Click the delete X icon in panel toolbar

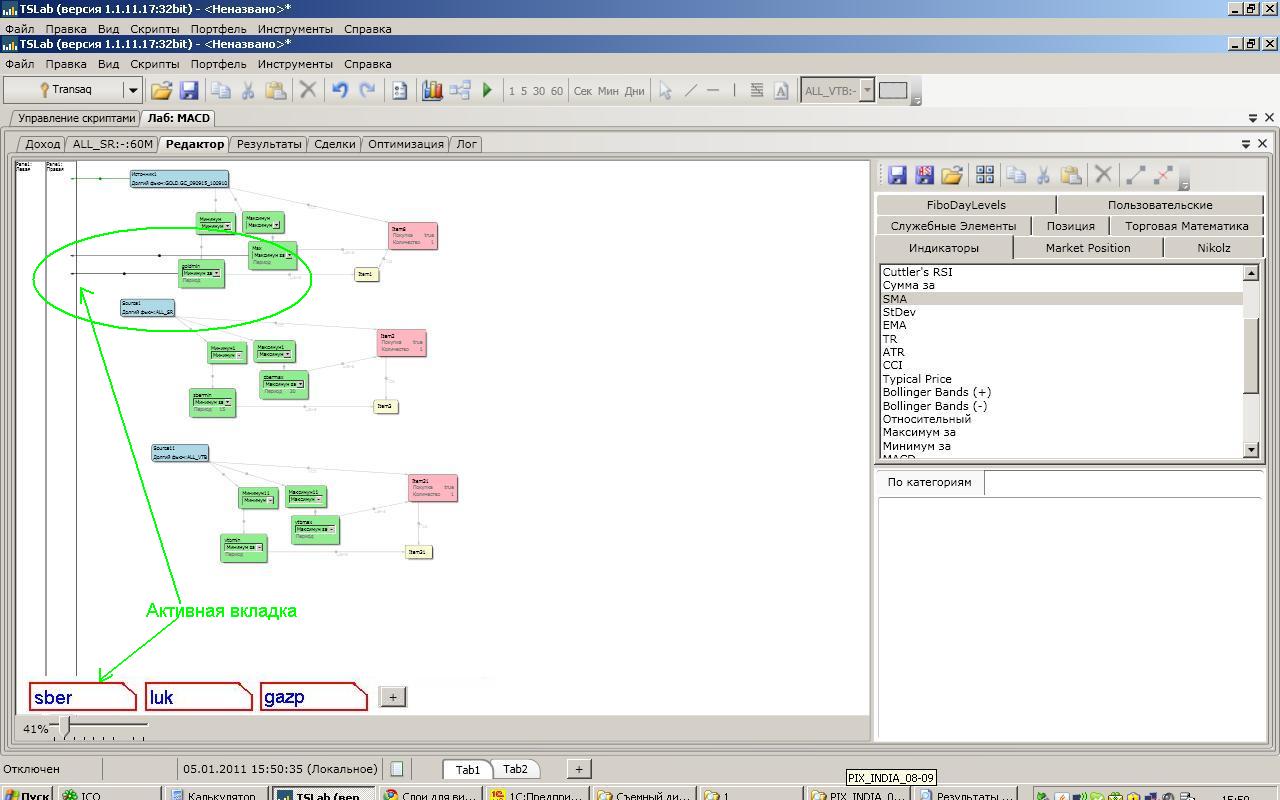pos(1103,175)
